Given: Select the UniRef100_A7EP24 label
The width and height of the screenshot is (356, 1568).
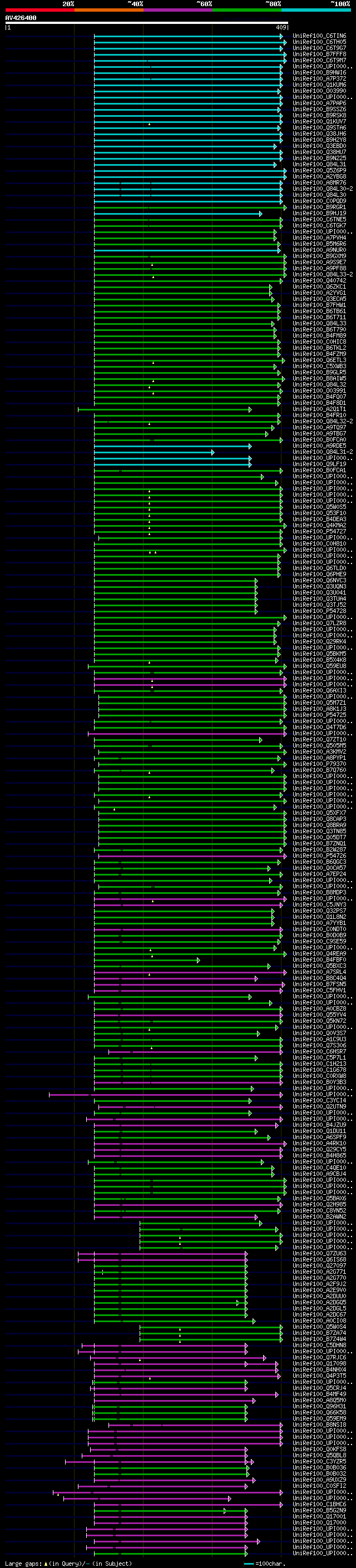Looking at the screenshot, I should point(319,874).
